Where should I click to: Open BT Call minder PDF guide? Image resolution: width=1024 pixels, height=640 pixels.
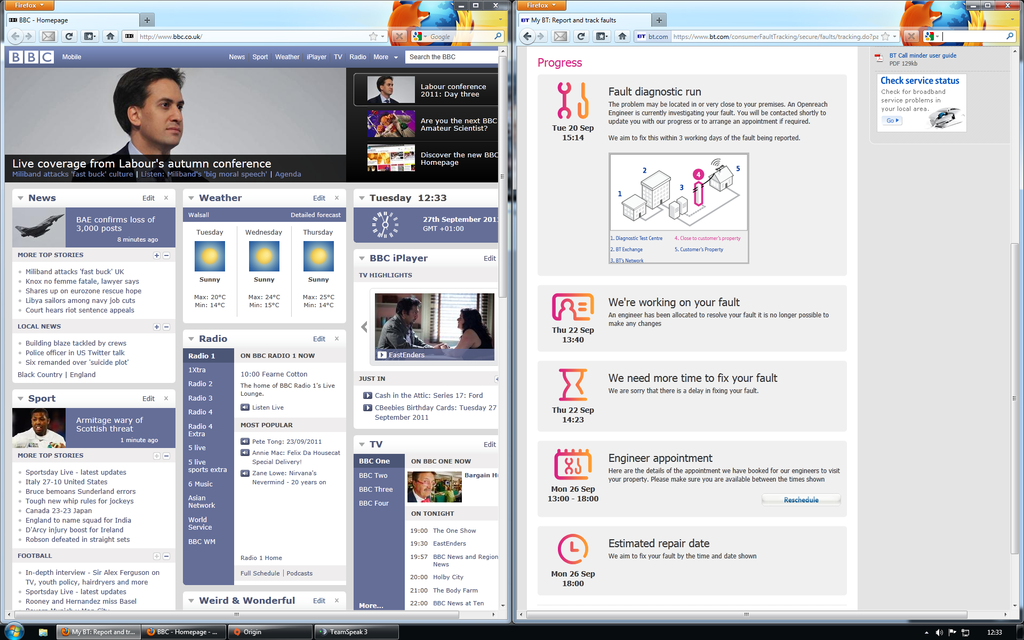coord(922,56)
